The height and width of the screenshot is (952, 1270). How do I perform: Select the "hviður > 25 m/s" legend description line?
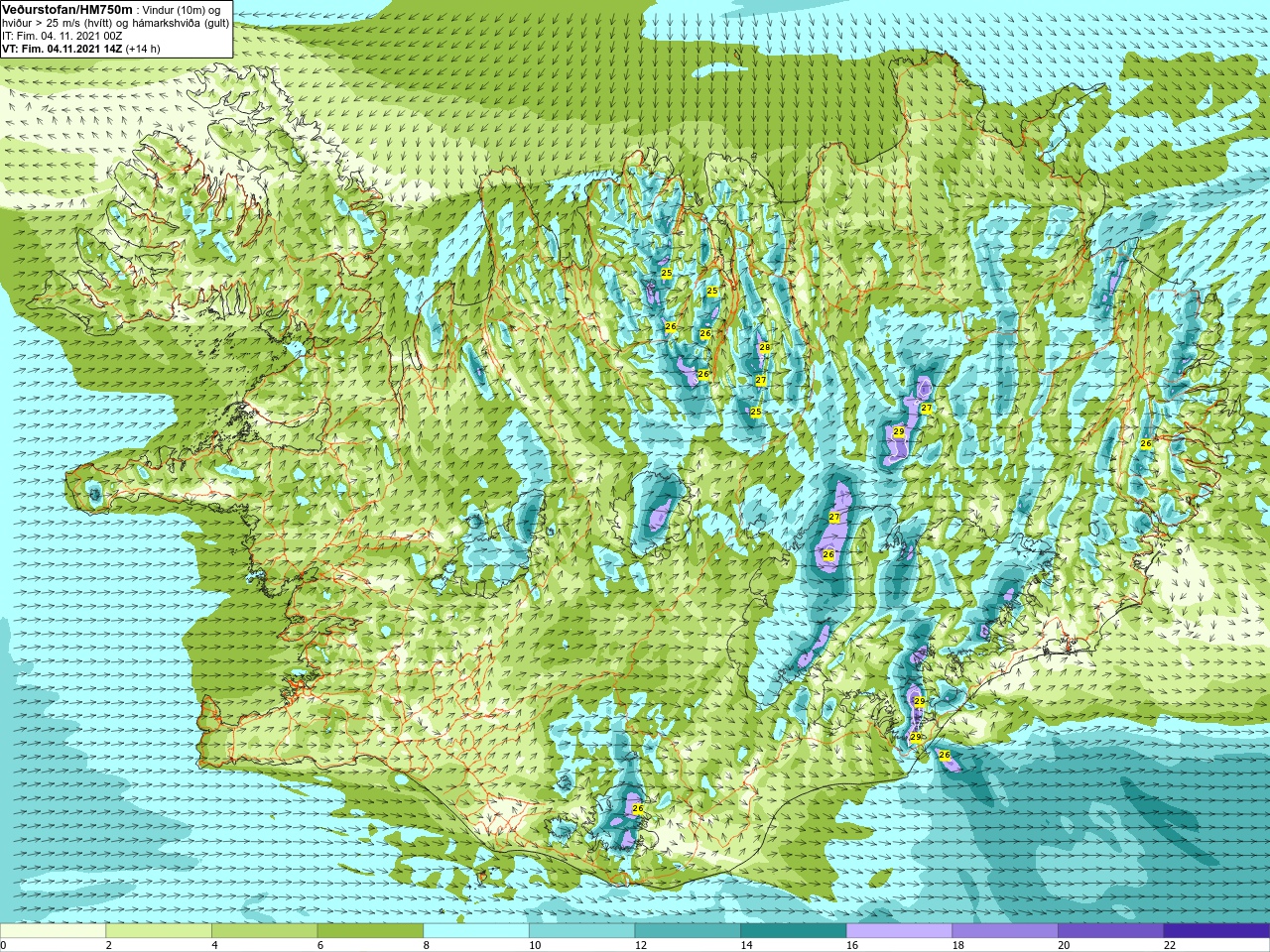pos(116,23)
